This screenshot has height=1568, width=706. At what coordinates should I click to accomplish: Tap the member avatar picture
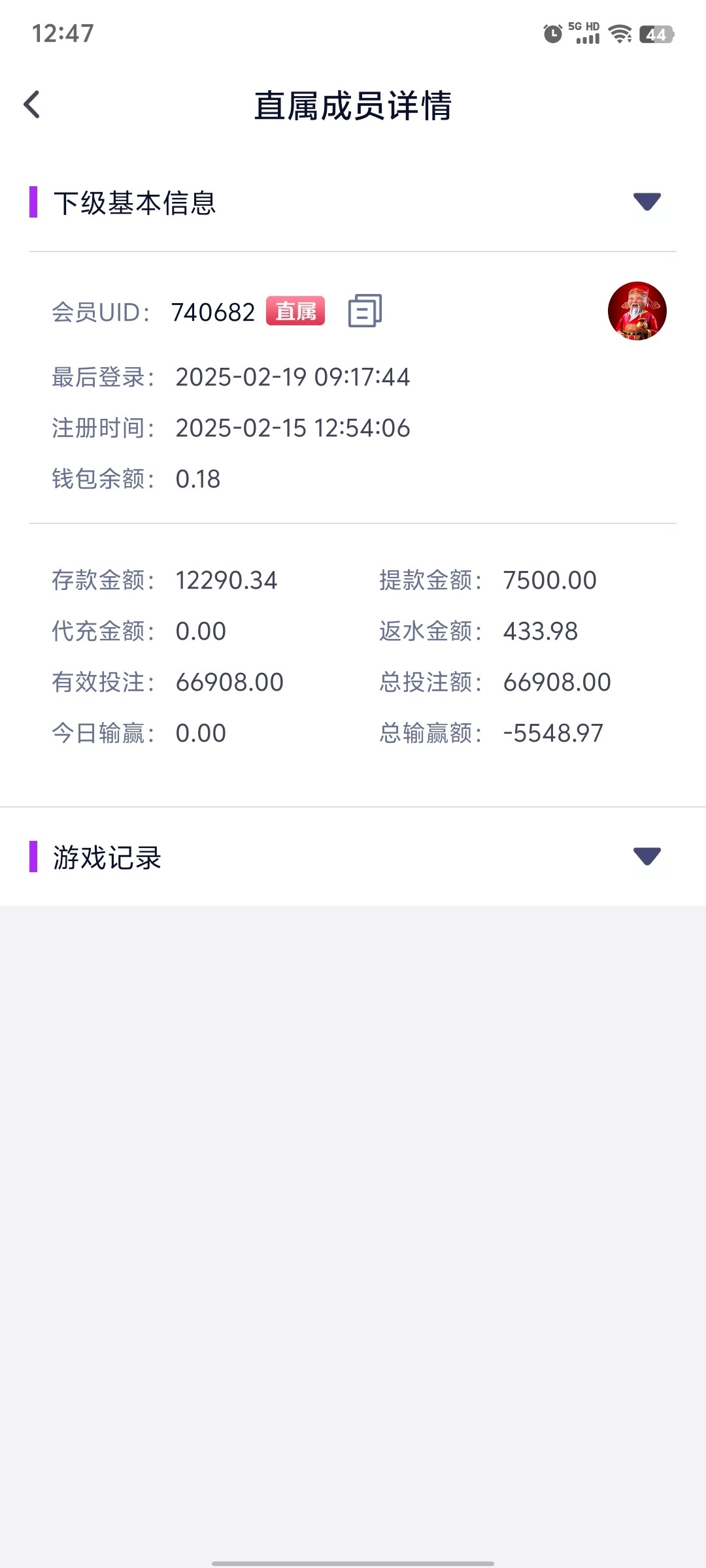point(637,311)
